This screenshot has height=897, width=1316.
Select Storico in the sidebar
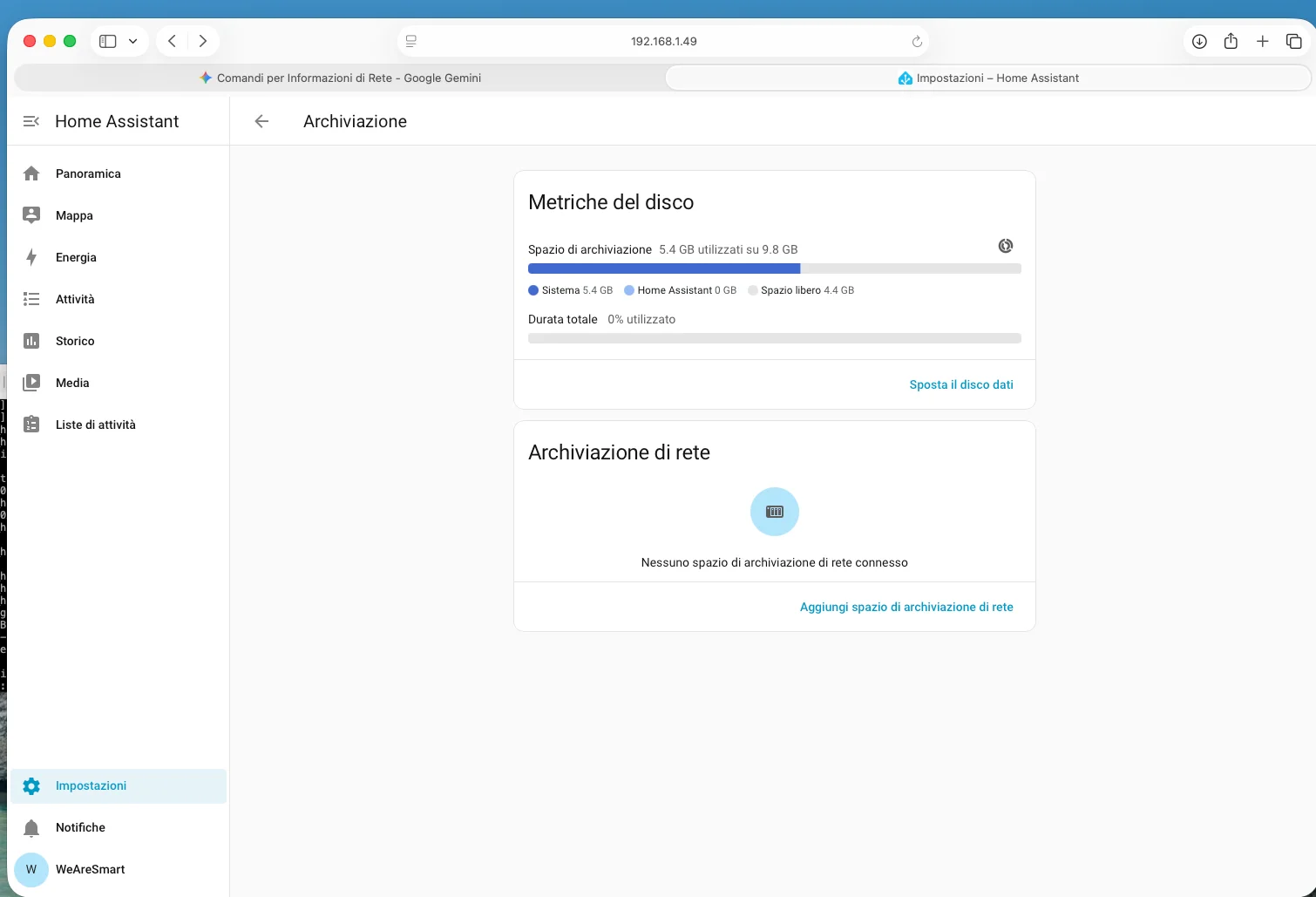(119, 341)
